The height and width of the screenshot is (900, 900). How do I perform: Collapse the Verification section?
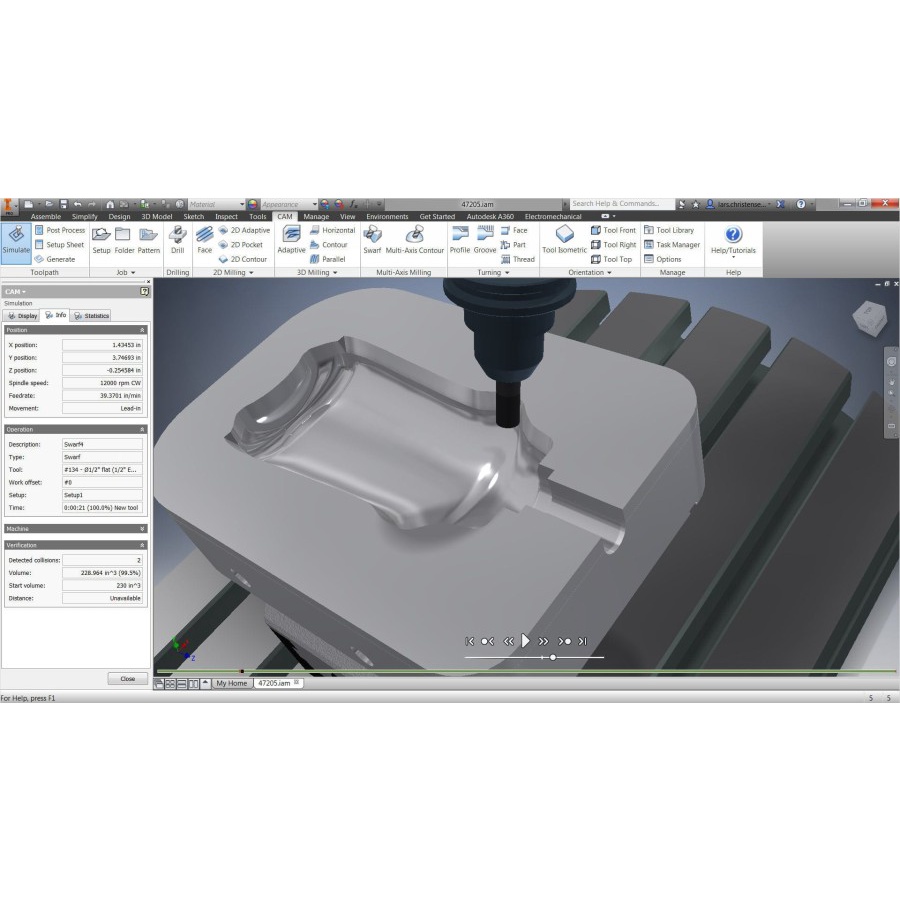click(142, 545)
